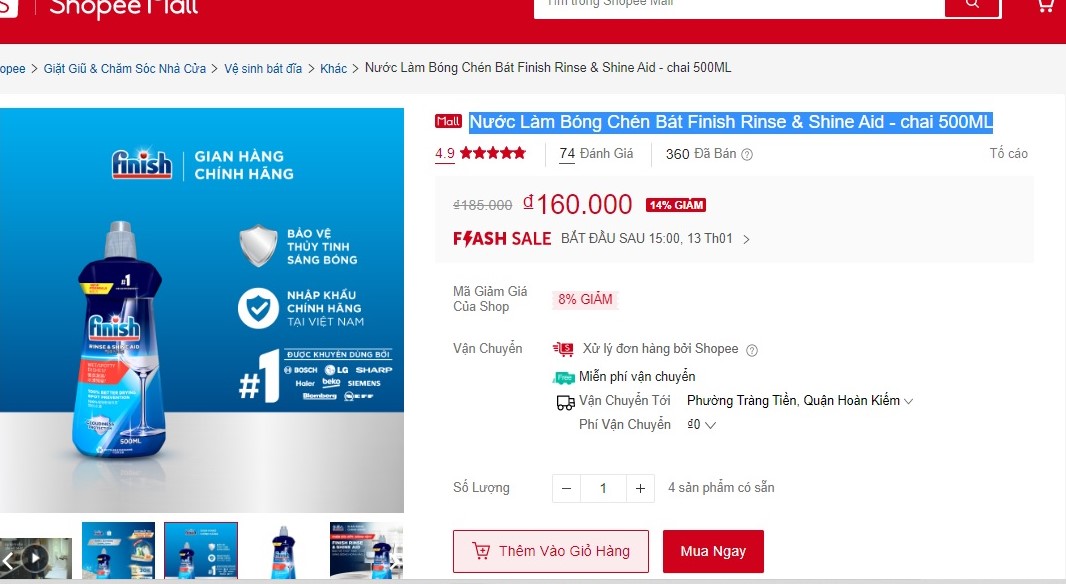Image resolution: width=1066 pixels, height=584 pixels.
Task: Show next thumbnails with right arrow
Action: 396,561
